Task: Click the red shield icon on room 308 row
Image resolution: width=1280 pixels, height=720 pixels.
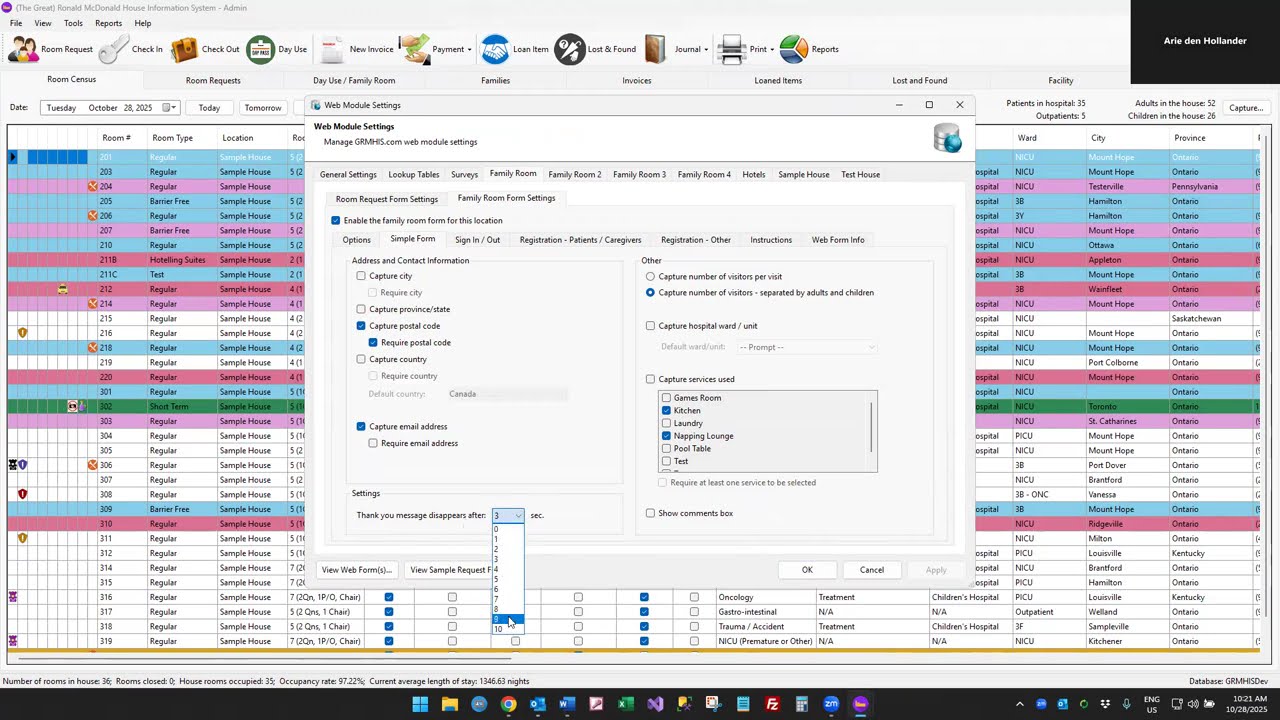Action: coord(23,494)
